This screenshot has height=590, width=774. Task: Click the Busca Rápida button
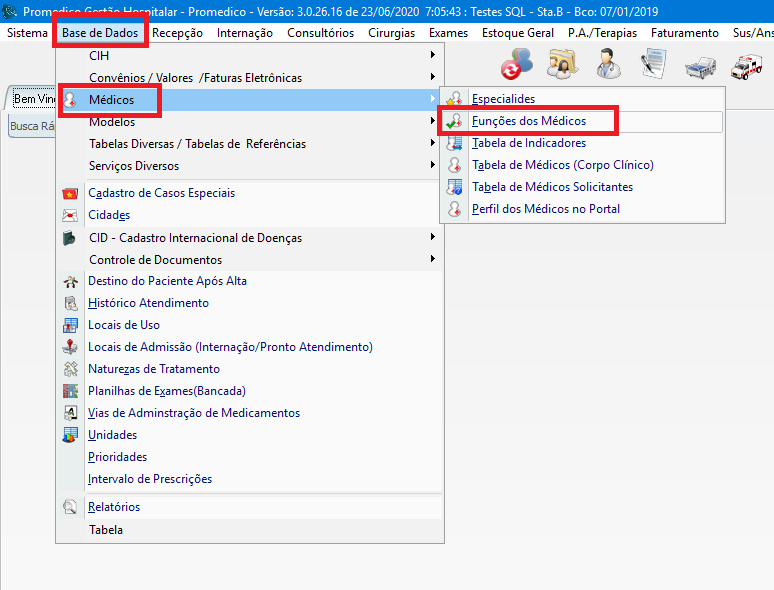[x=31, y=126]
